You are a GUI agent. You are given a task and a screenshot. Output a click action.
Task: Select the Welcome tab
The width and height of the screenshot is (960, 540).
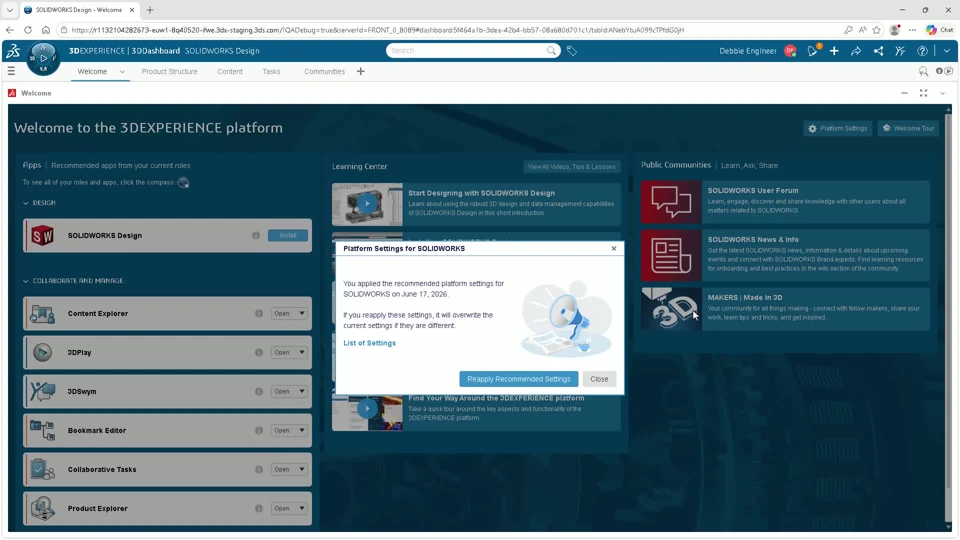[x=92, y=72]
